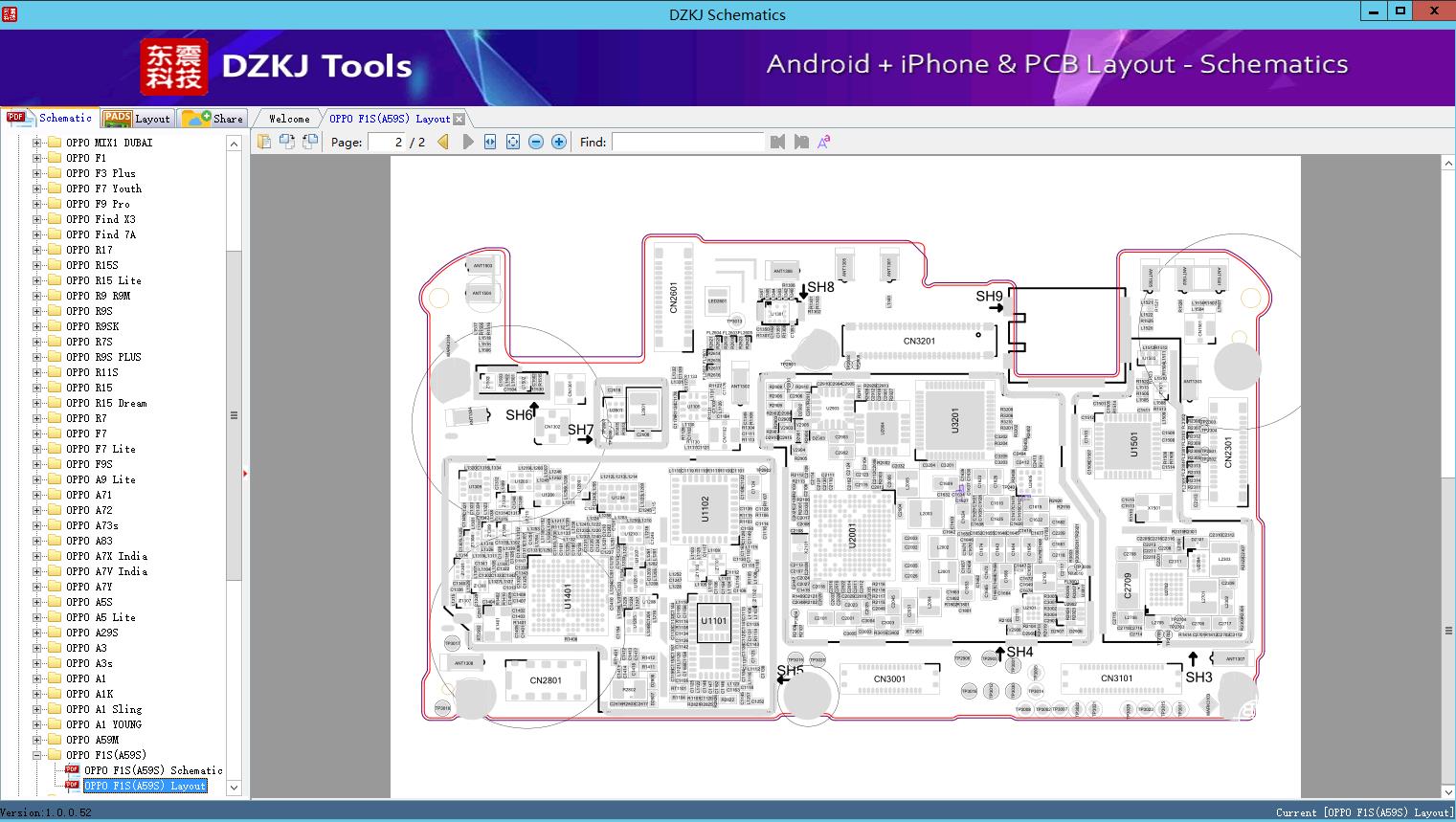Open the Share tab
This screenshot has width=1456, height=822.
(x=213, y=119)
